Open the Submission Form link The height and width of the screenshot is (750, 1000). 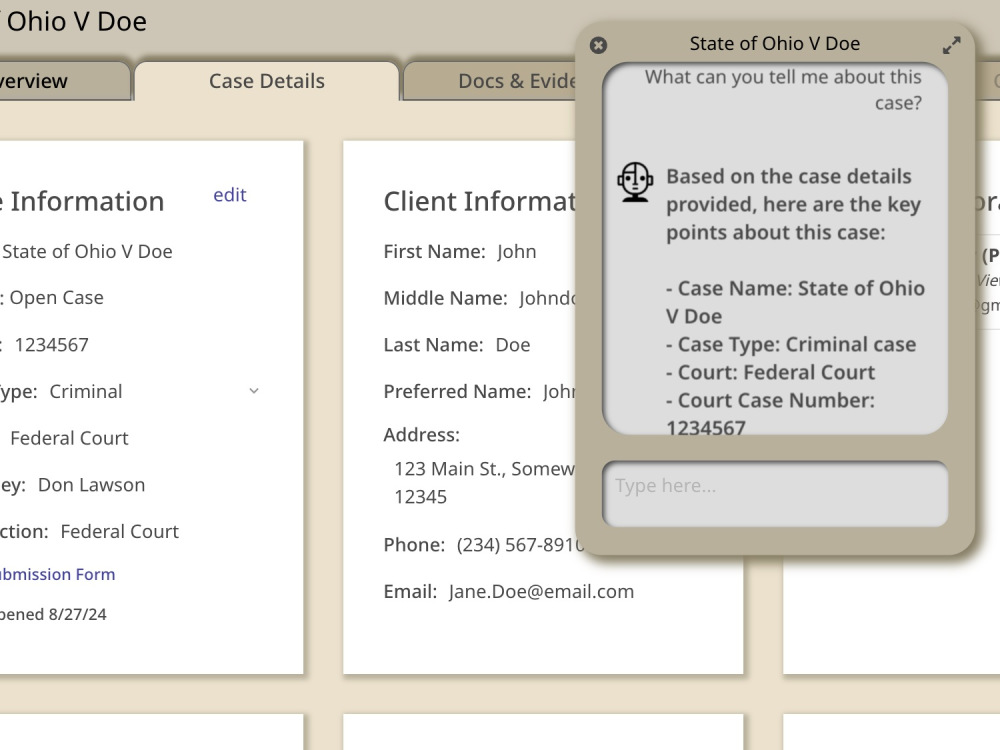tap(57, 574)
